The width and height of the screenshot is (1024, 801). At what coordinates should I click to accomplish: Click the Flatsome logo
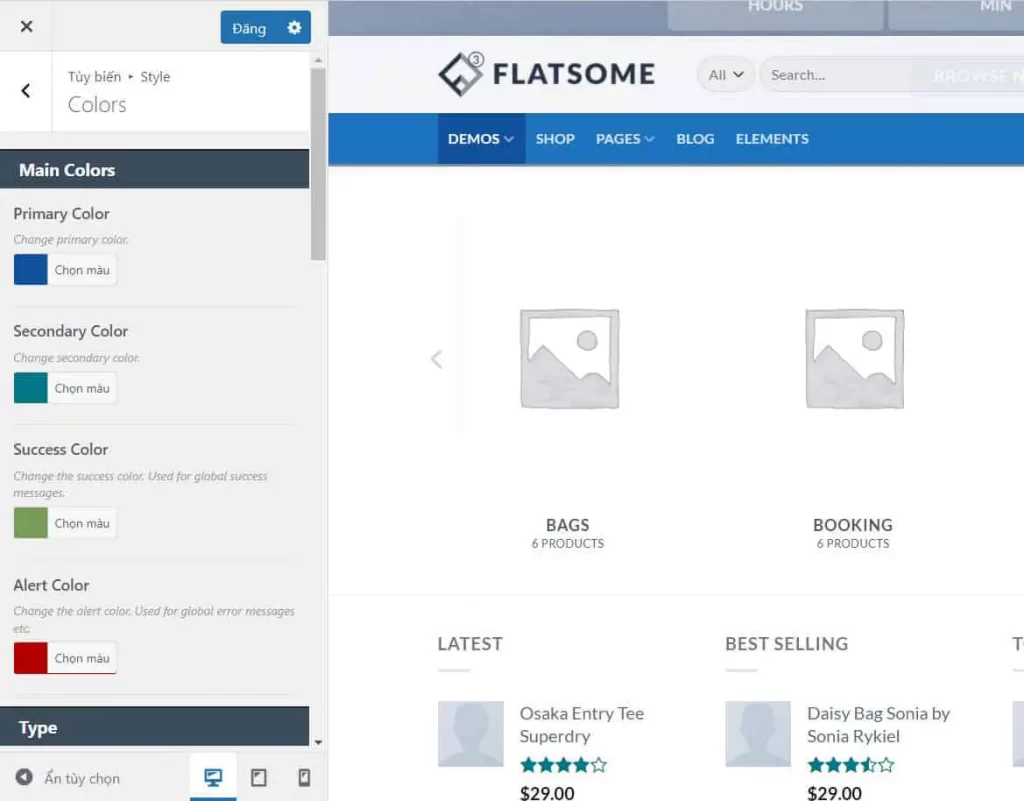(546, 73)
